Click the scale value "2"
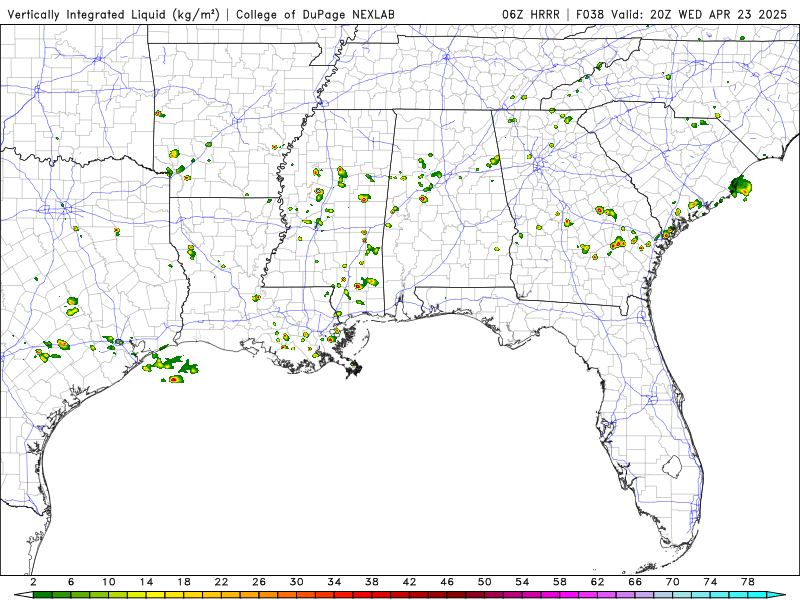Screen dimensions: 800x600 [x=33, y=582]
